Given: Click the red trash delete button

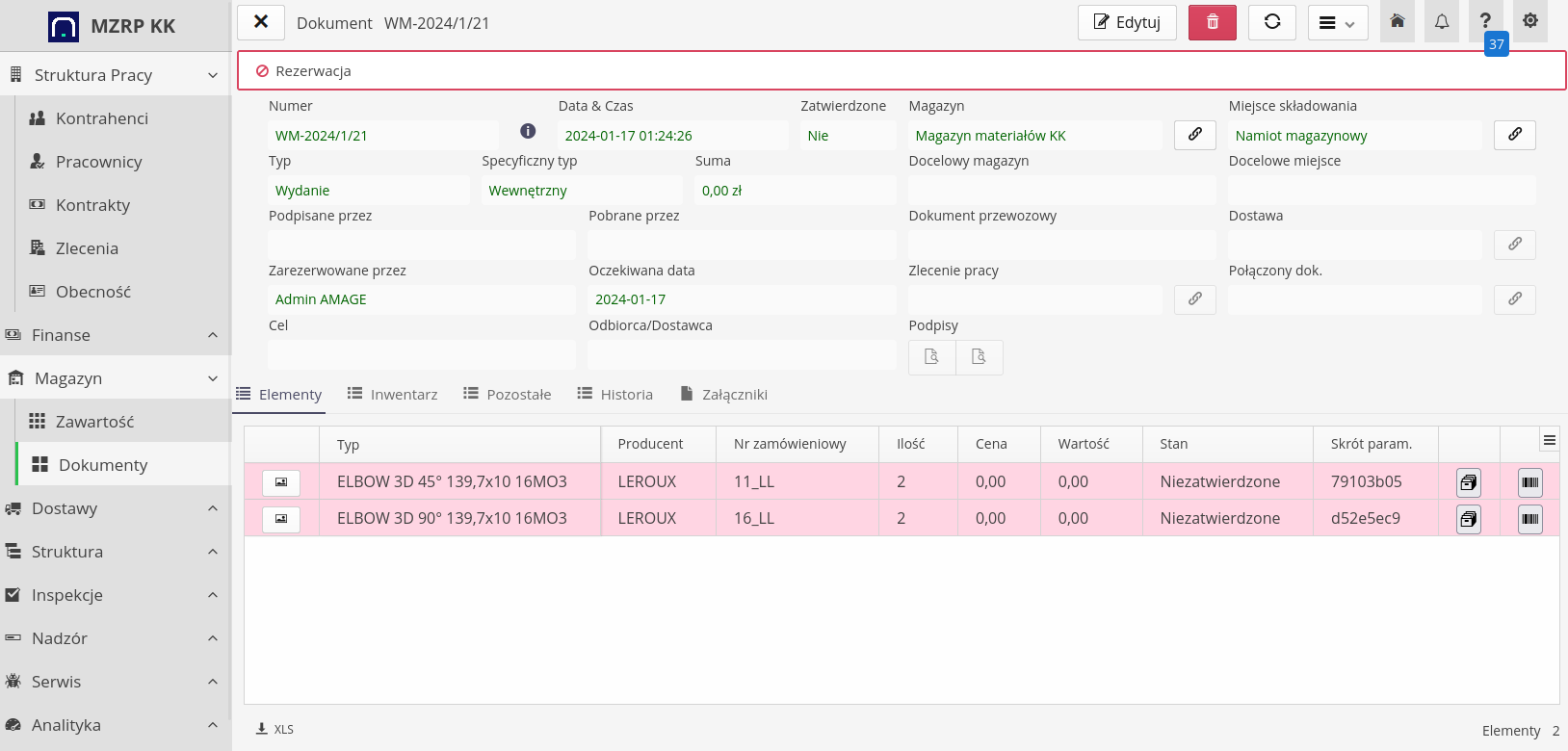Looking at the screenshot, I should point(1212,22).
